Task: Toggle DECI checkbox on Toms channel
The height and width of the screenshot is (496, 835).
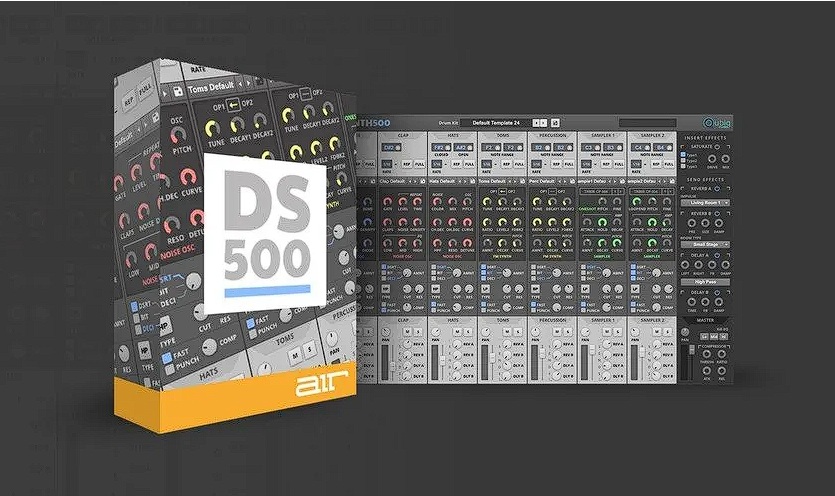Action: 484,279
